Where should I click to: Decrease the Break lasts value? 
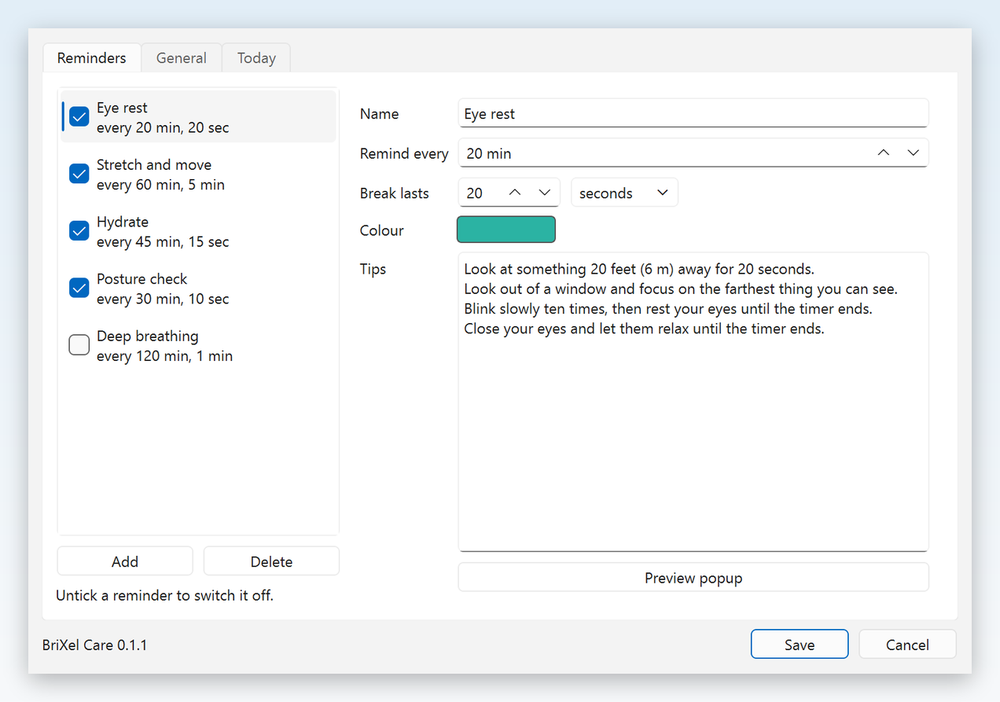(x=545, y=193)
